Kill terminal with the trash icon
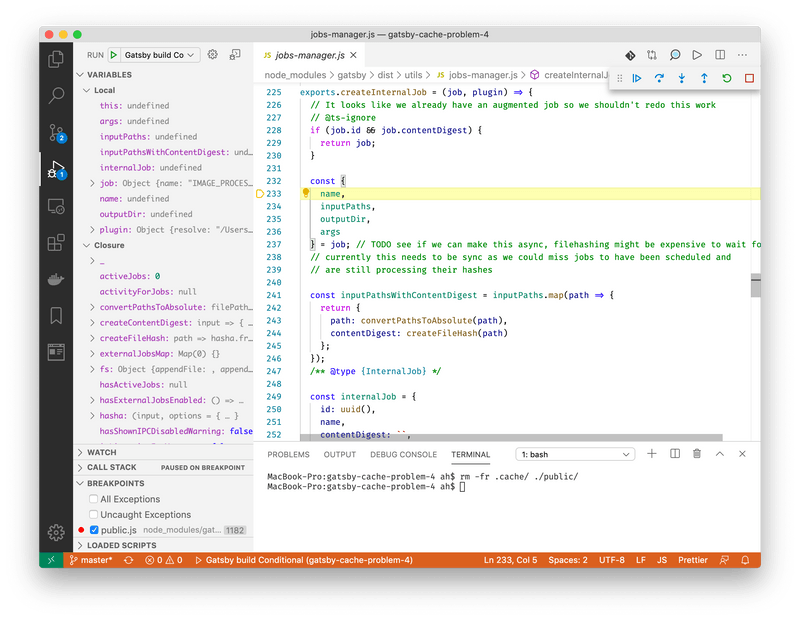The width and height of the screenshot is (800, 620). (697, 454)
